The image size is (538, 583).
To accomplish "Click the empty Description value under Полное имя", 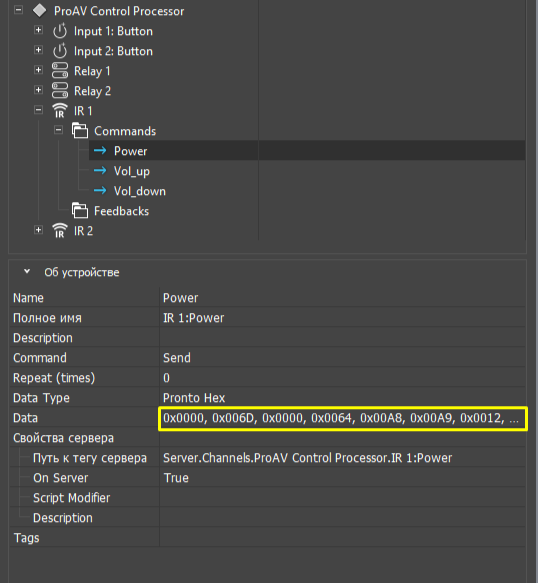I will tap(342, 338).
